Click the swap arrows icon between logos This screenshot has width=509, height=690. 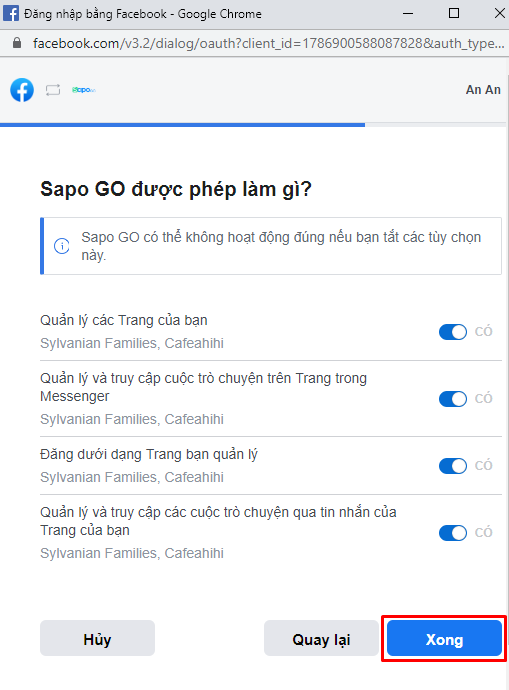click(53, 90)
